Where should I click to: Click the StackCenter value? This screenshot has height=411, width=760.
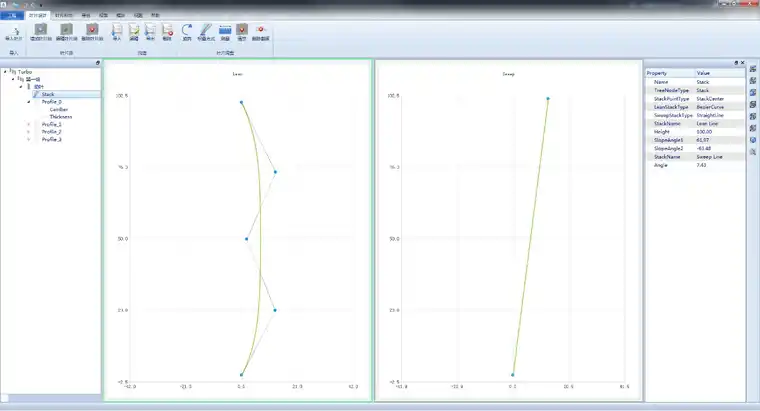point(710,99)
